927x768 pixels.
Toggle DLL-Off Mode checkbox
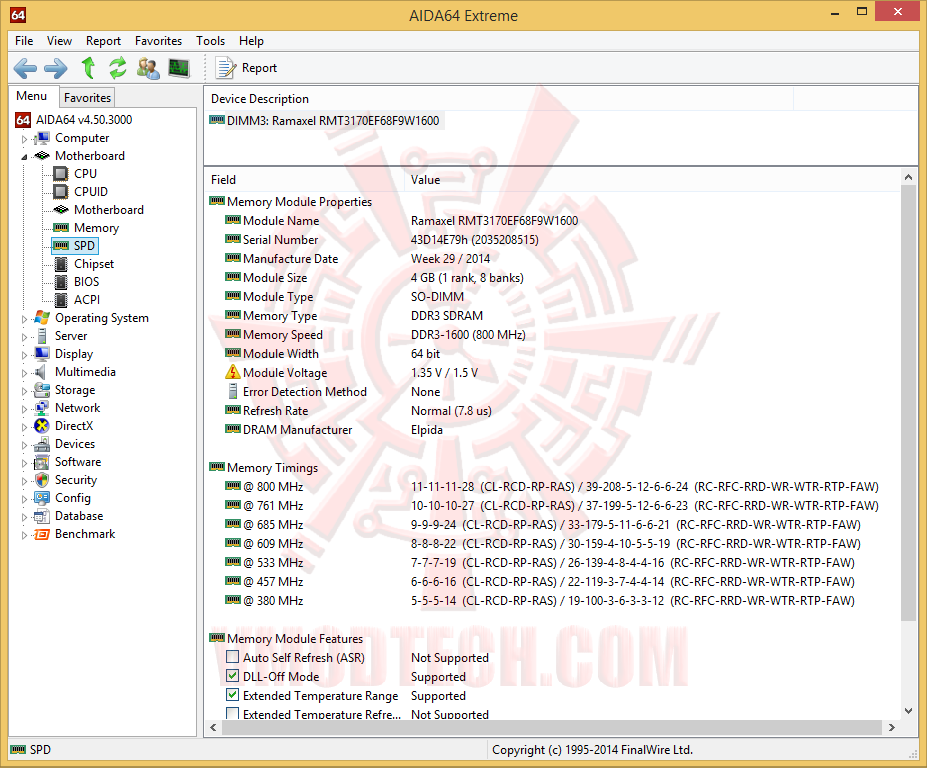tap(233, 676)
